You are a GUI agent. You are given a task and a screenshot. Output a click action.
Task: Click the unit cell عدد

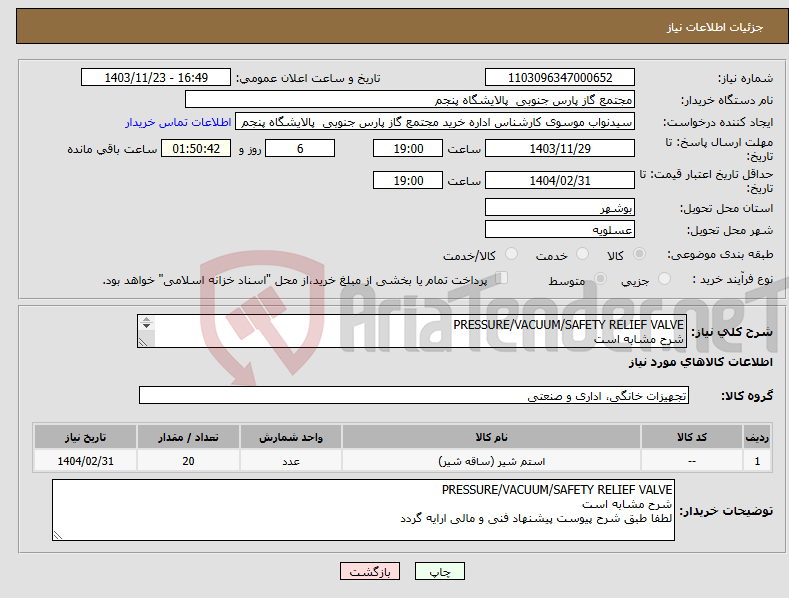coord(291,461)
